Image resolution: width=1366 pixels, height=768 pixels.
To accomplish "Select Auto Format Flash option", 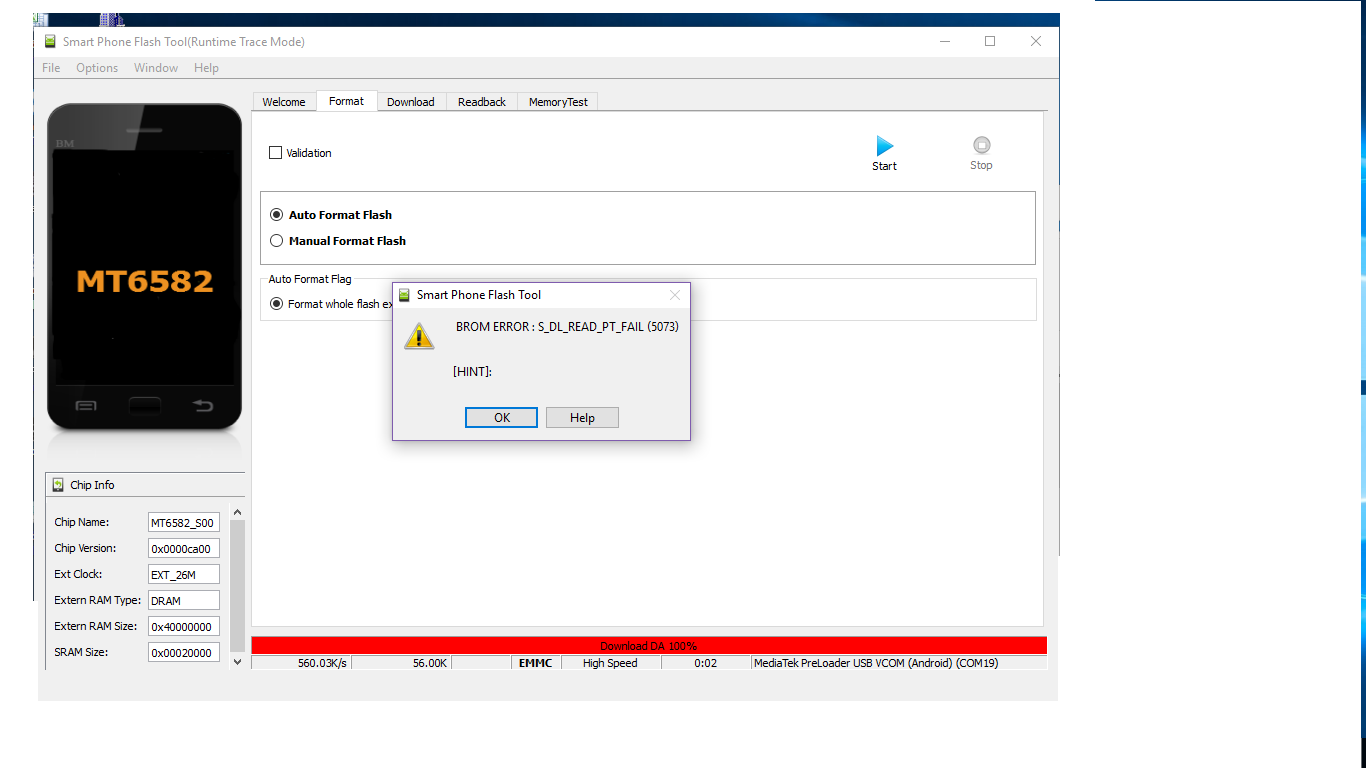I will tap(277, 215).
